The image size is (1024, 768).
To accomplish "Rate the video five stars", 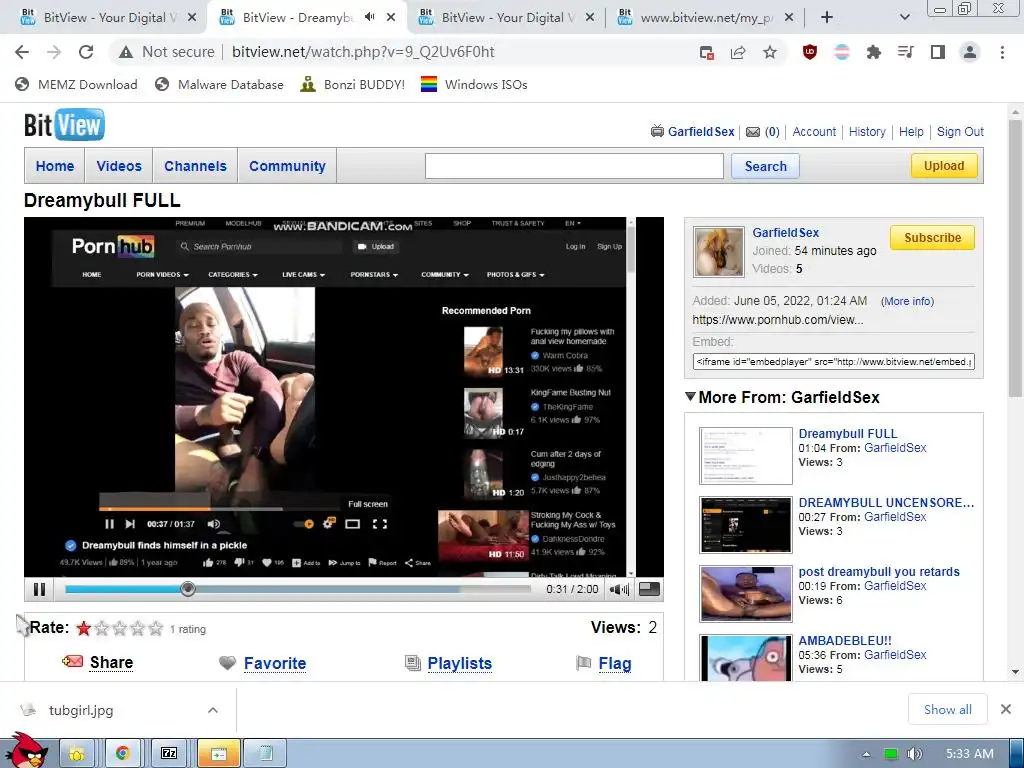I will coord(155,628).
